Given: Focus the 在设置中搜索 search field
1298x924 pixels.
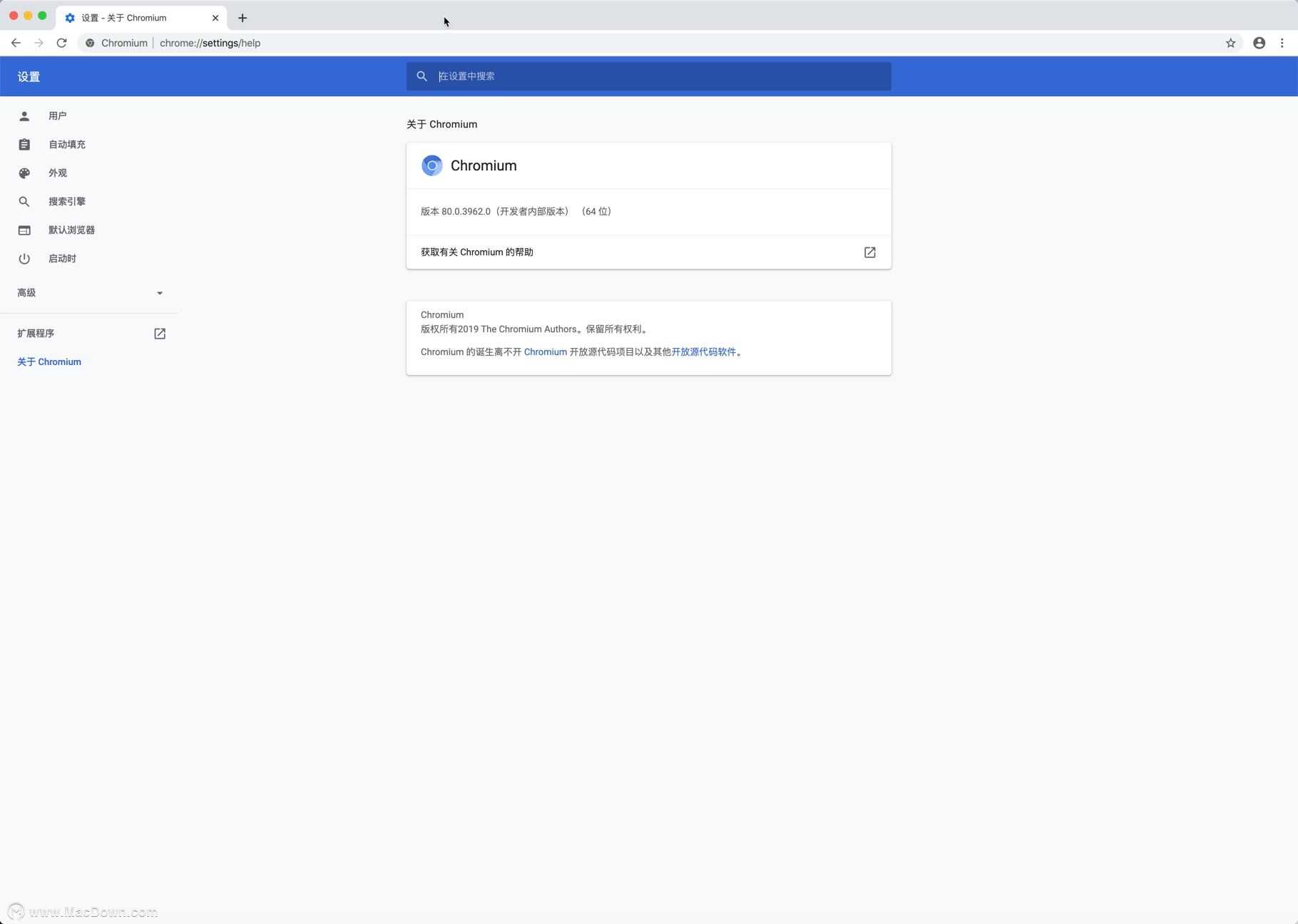Looking at the screenshot, I should (x=648, y=76).
